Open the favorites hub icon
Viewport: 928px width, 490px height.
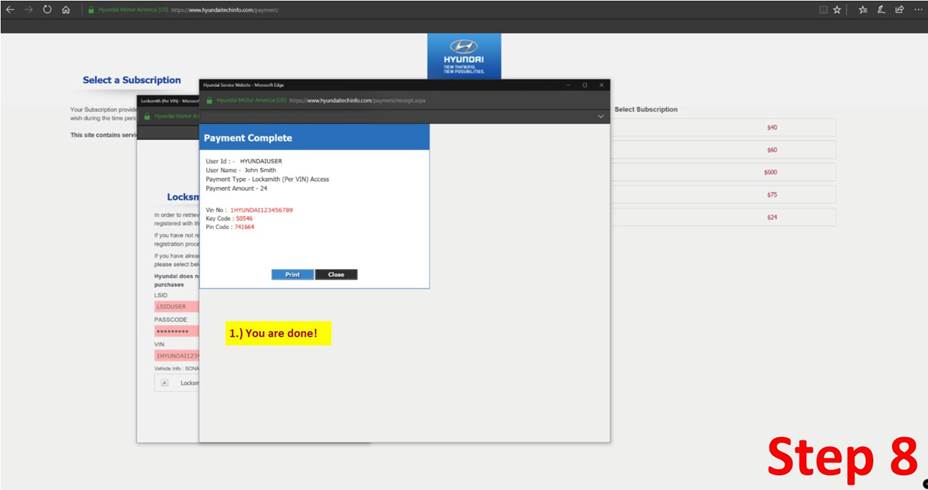[863, 9]
